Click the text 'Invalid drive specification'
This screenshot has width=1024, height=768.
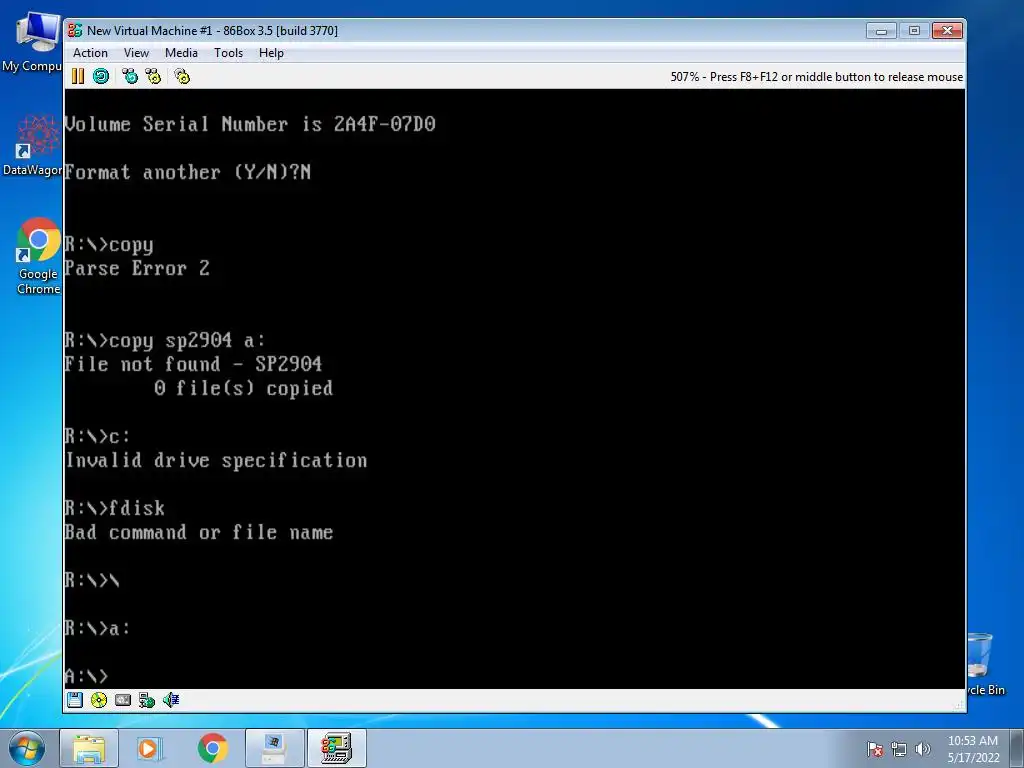[x=216, y=460]
